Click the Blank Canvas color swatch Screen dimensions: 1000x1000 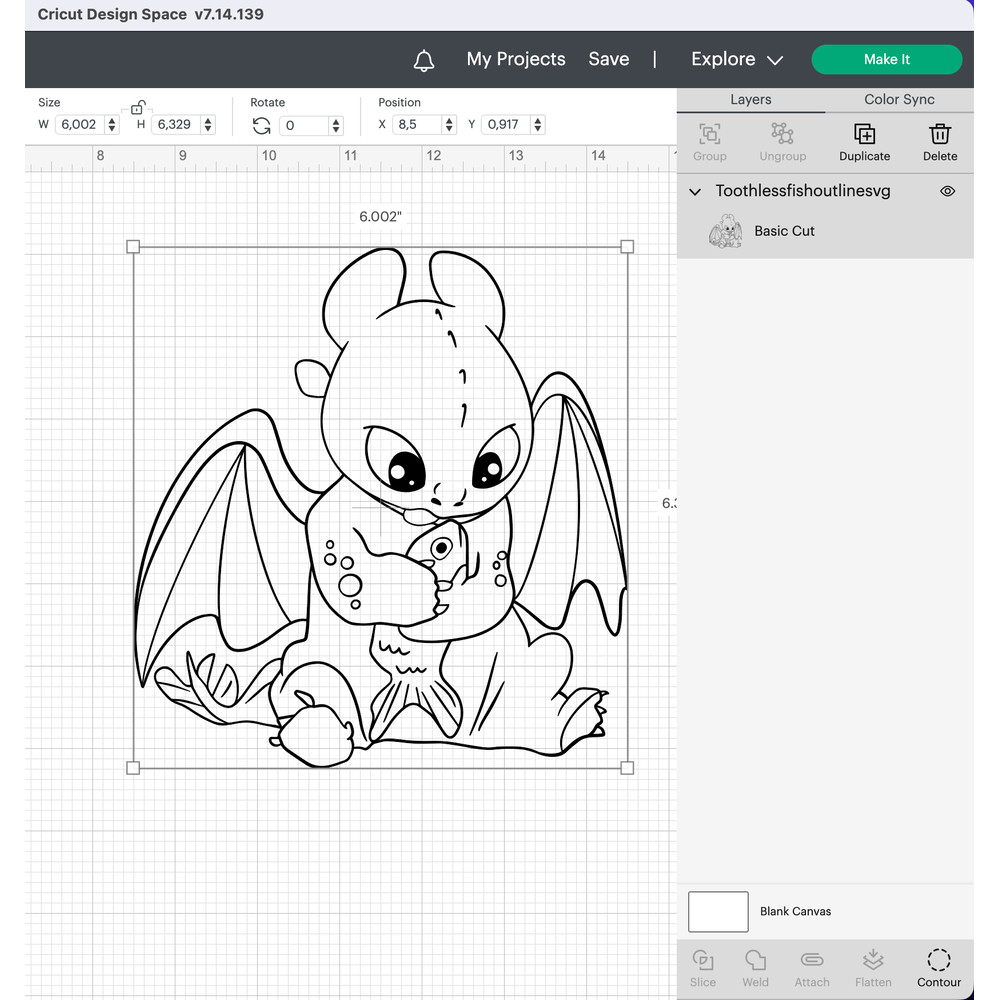(x=718, y=911)
